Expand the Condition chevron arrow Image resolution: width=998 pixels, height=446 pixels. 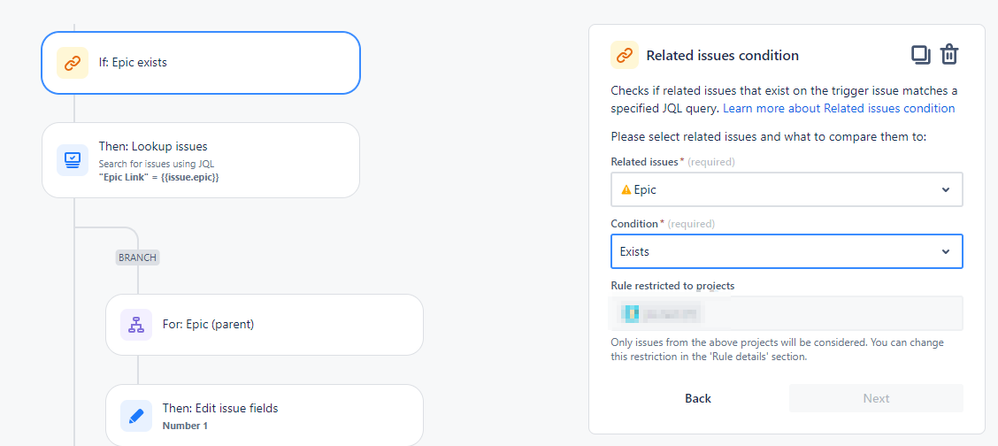tap(946, 252)
